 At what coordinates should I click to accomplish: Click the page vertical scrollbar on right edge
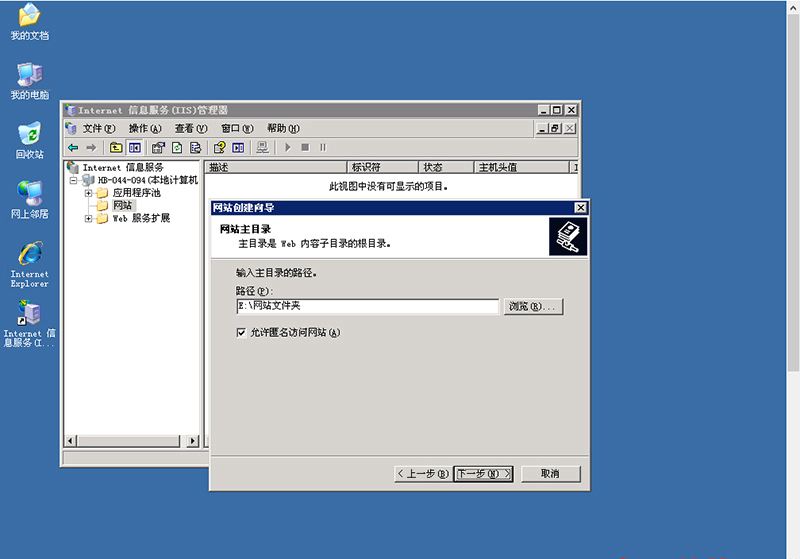click(793, 194)
